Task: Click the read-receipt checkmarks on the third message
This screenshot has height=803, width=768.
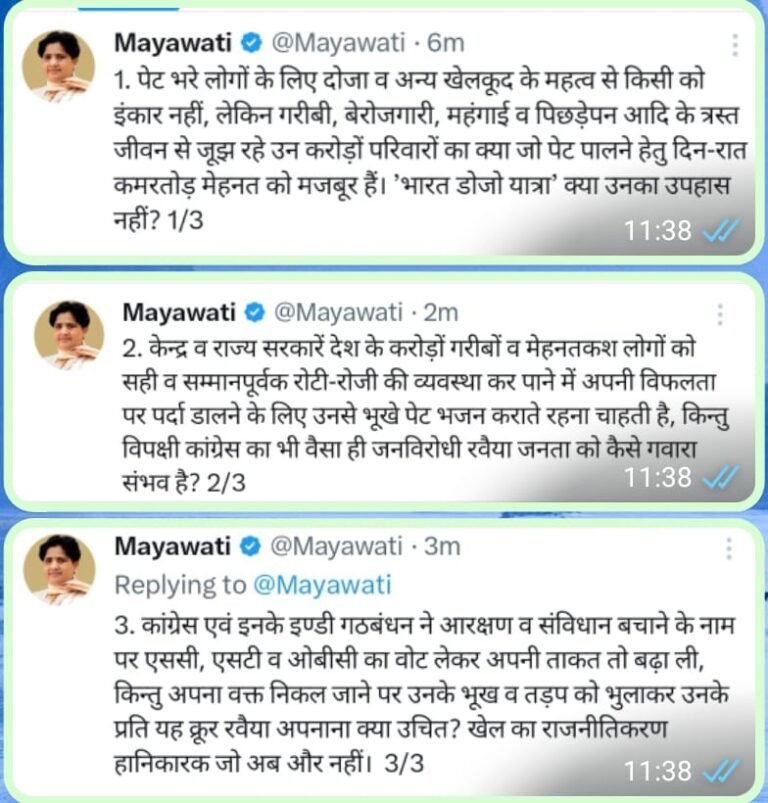Action: pyautogui.click(x=721, y=771)
